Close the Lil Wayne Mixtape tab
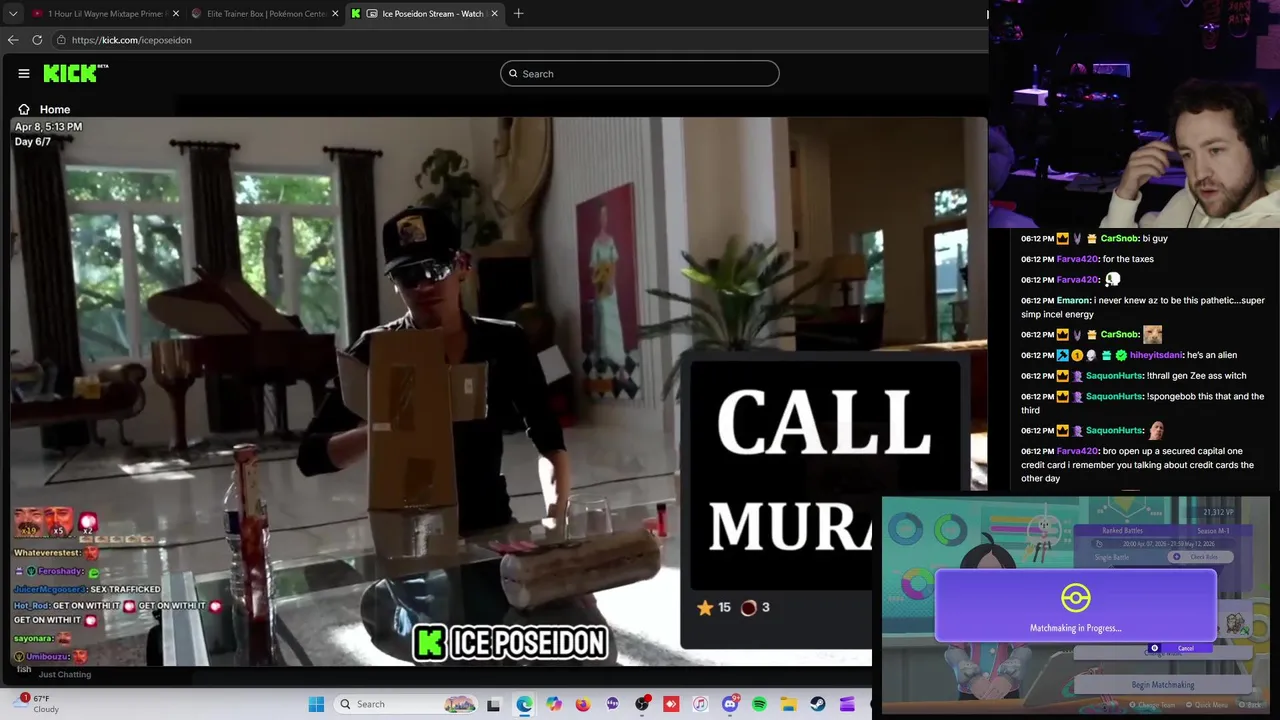 176,14
